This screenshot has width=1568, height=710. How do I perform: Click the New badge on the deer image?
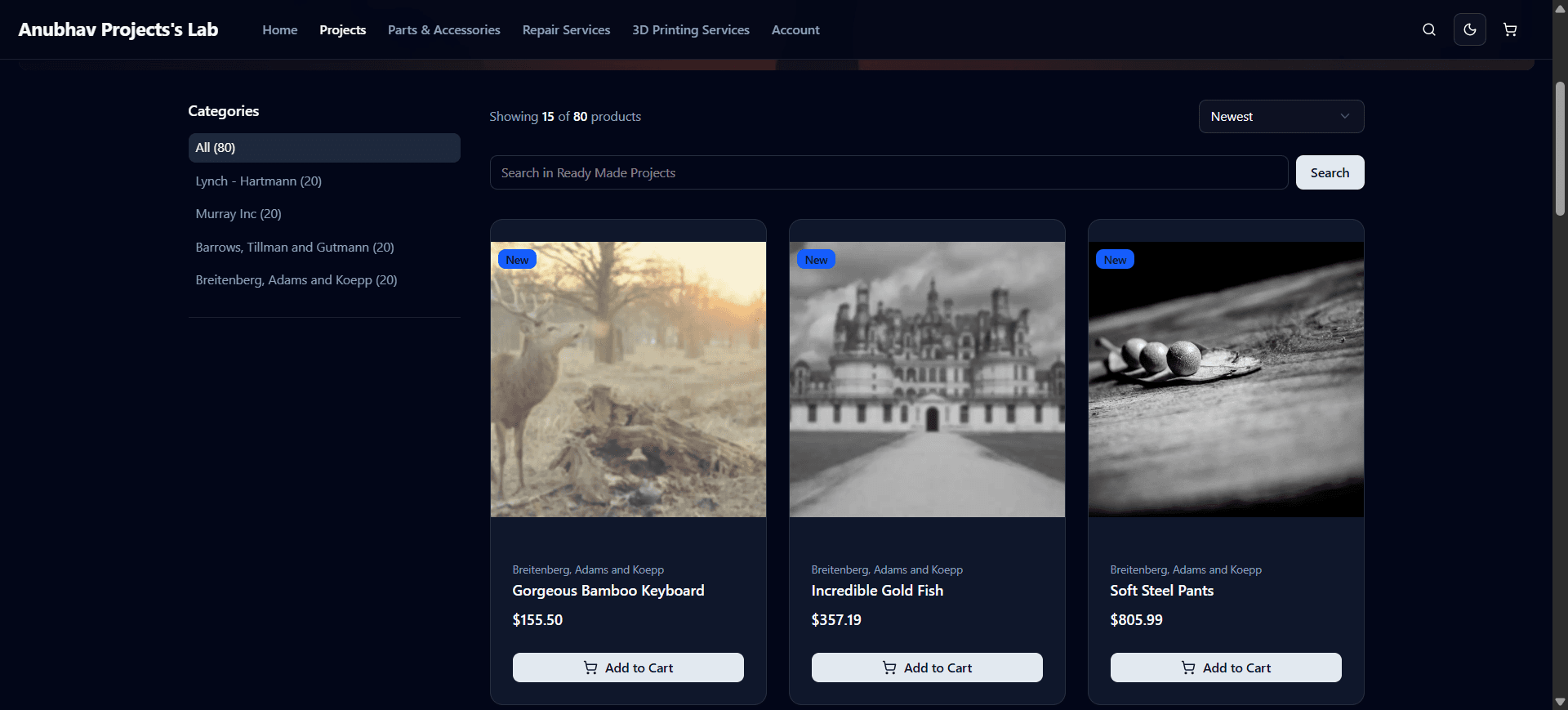517,260
